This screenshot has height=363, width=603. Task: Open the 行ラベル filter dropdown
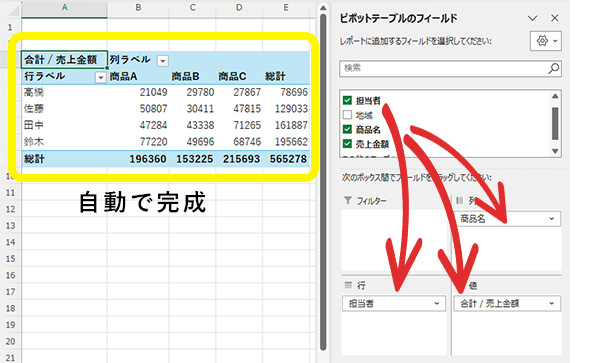coord(100,77)
